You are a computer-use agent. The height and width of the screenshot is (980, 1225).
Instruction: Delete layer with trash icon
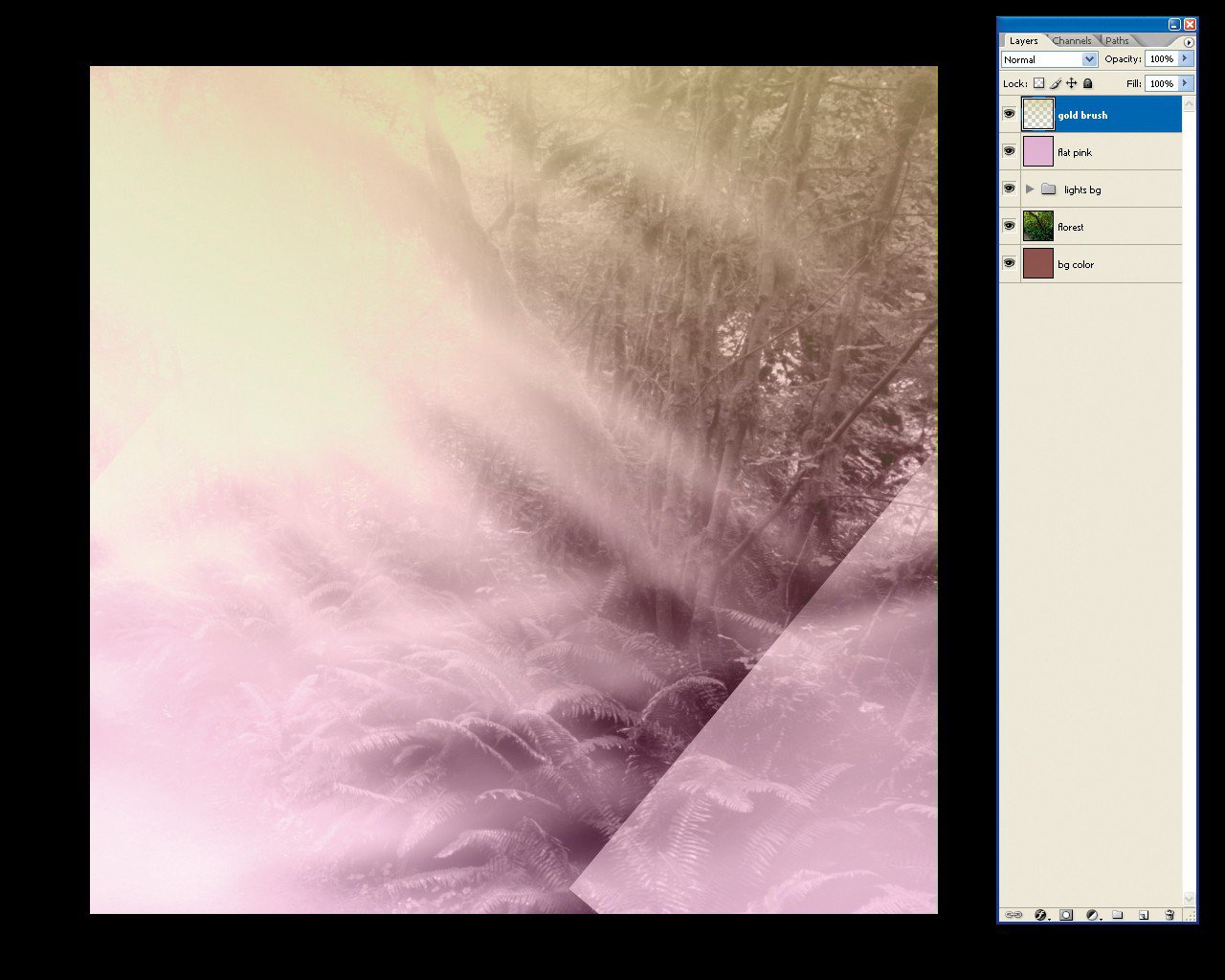[1169, 915]
